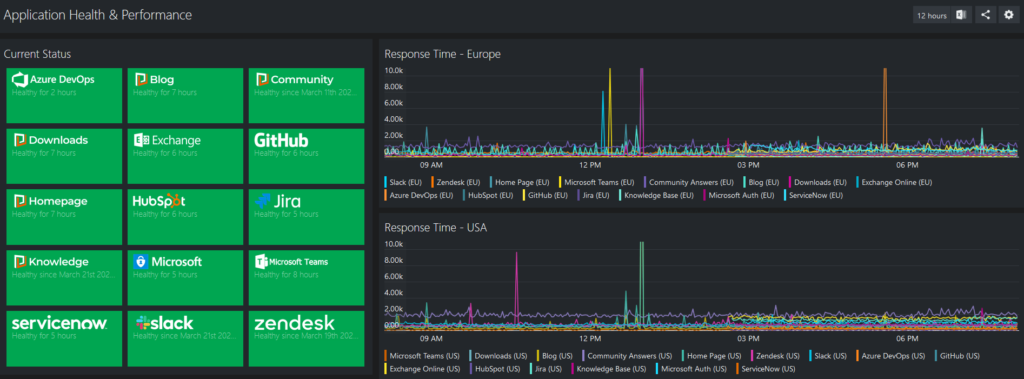Select the GitHub status tile
This screenshot has width=1024, height=379.
coord(306,156)
